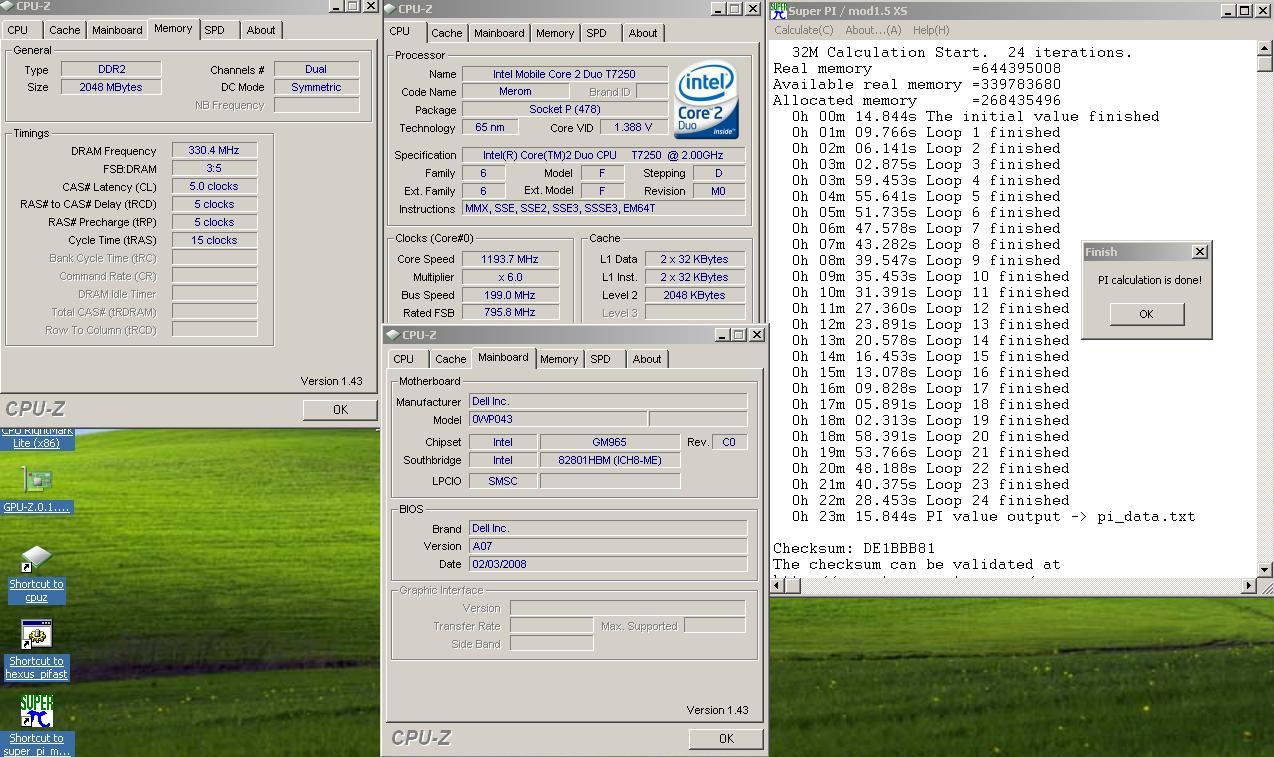Open SPD tab in Mainboard window
The image size is (1274, 757).
click(601, 359)
